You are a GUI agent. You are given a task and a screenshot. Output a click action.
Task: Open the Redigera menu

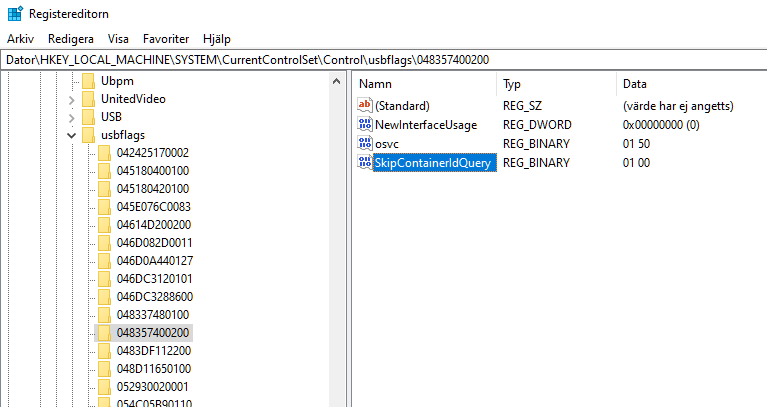71,39
